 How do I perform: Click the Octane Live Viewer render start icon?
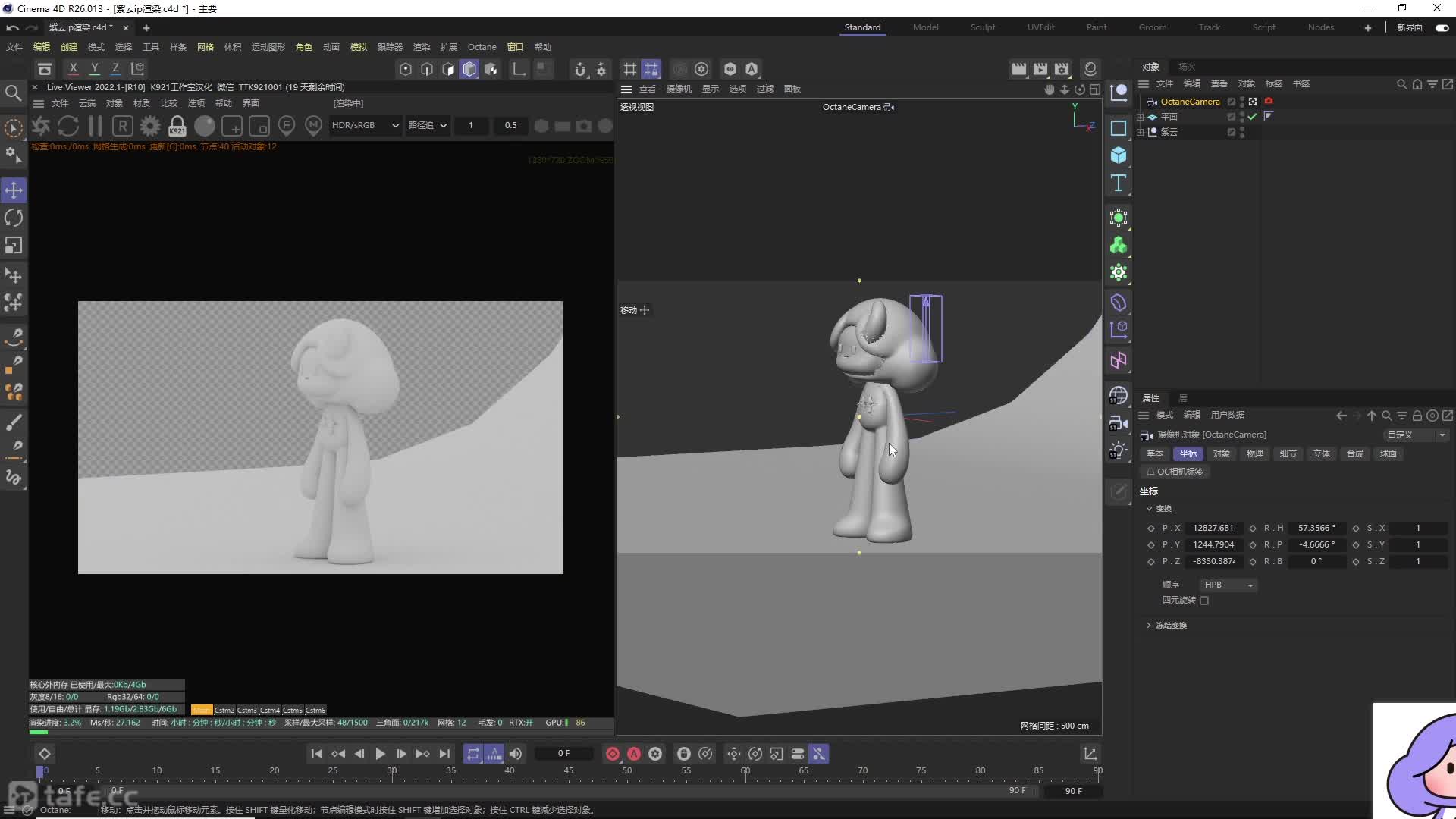point(41,126)
